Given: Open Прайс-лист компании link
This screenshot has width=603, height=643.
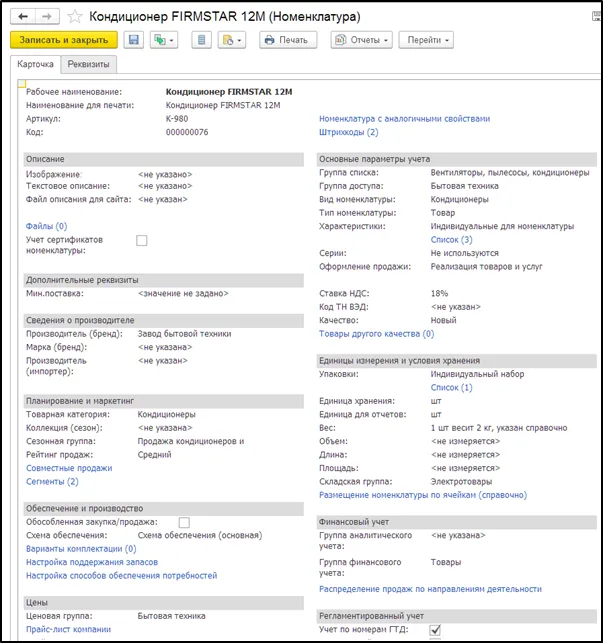Looking at the screenshot, I should 68,629.
